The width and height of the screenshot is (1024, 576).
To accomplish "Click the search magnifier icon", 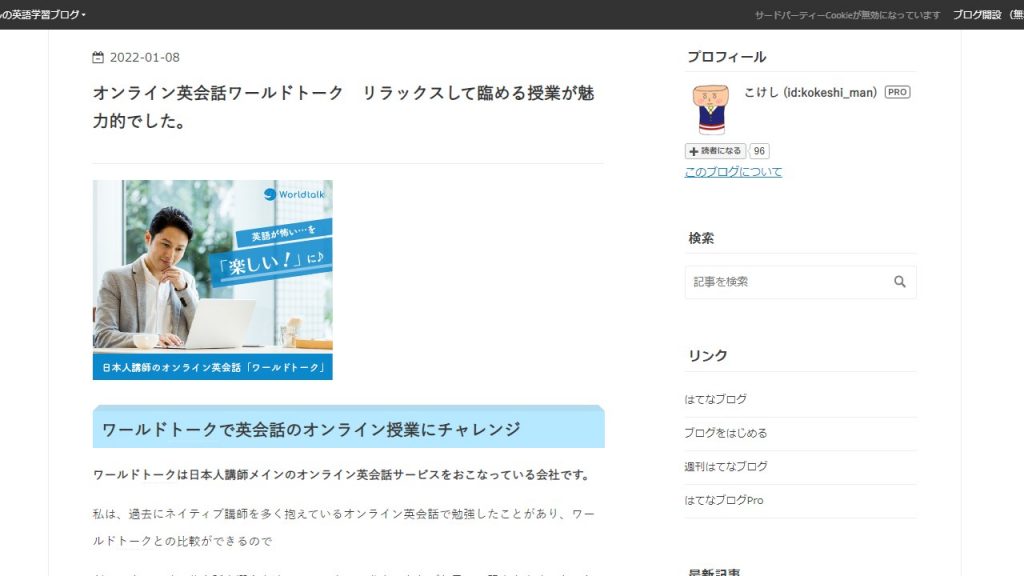I will tap(899, 281).
